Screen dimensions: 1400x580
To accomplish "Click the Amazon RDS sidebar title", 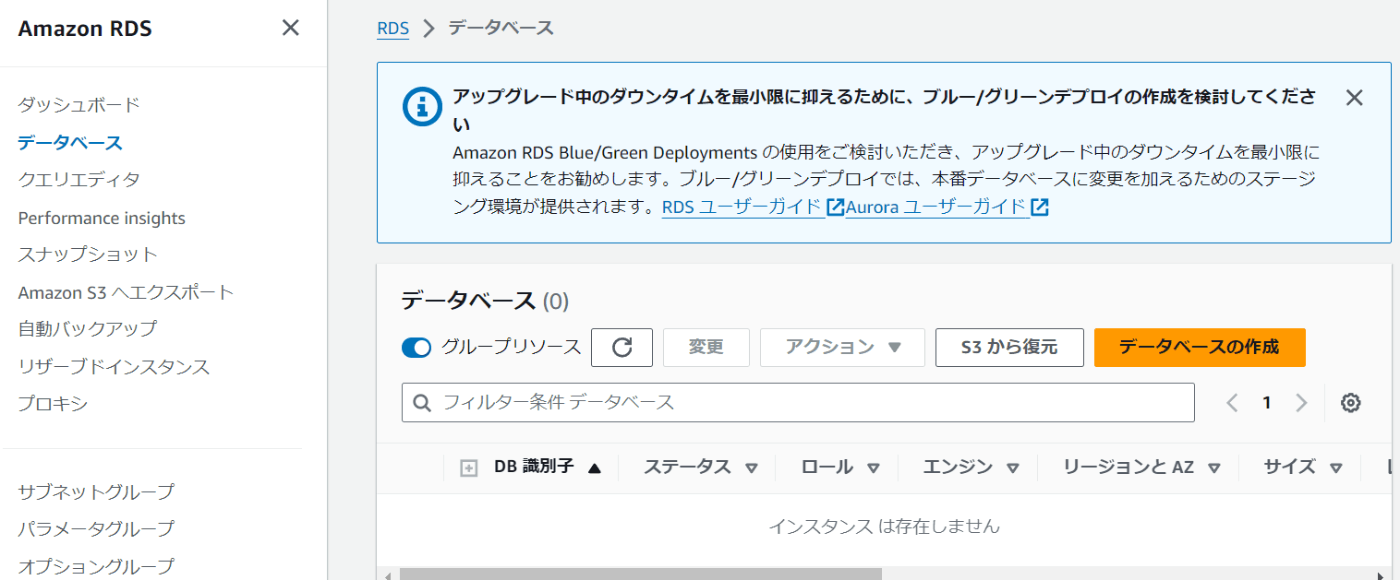I will (x=85, y=28).
